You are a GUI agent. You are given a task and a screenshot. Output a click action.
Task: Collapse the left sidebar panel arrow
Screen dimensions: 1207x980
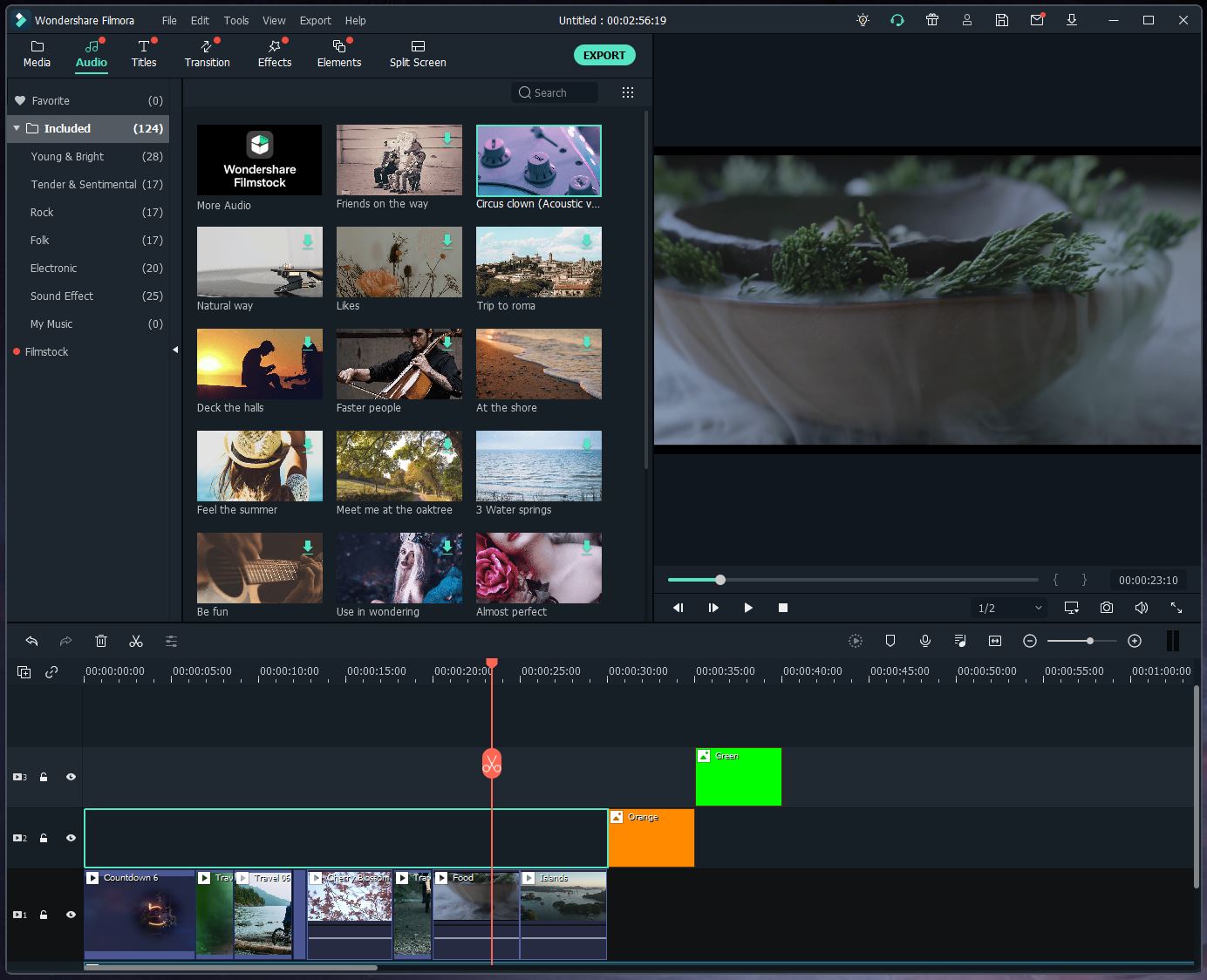175,350
